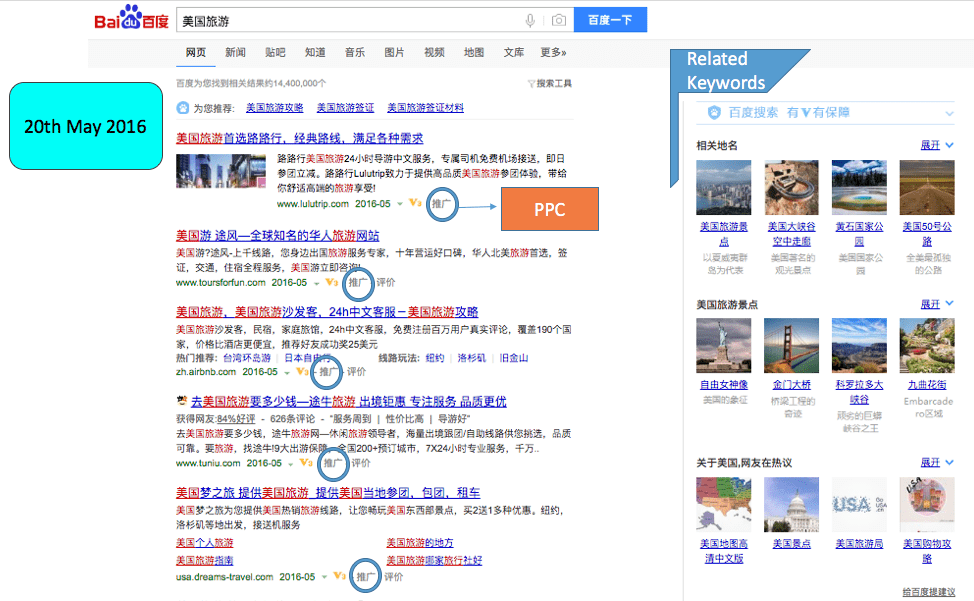Click the 黄石国家公园 thumbnail
The height and width of the screenshot is (601, 974).
[858, 187]
